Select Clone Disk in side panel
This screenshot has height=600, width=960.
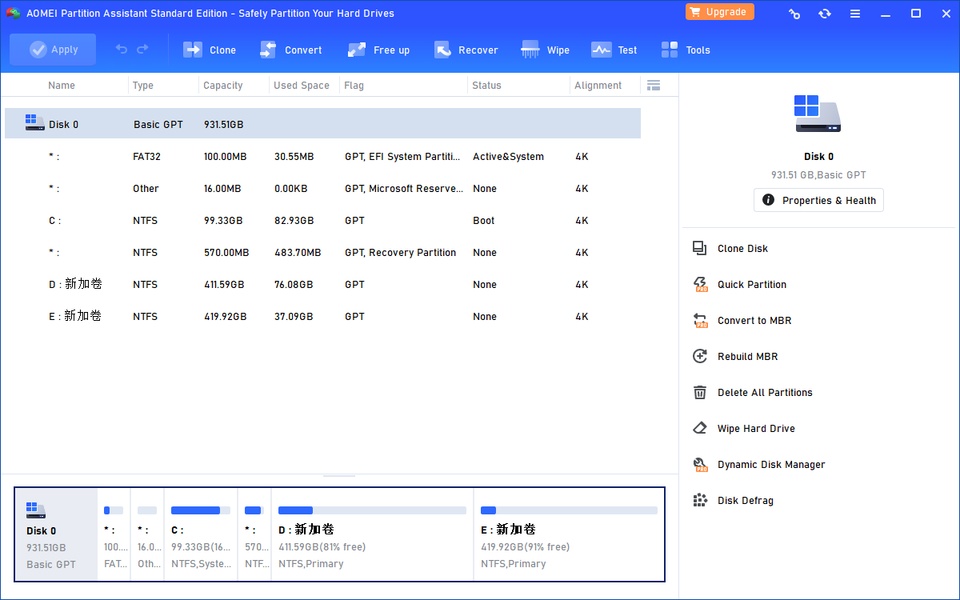point(742,249)
